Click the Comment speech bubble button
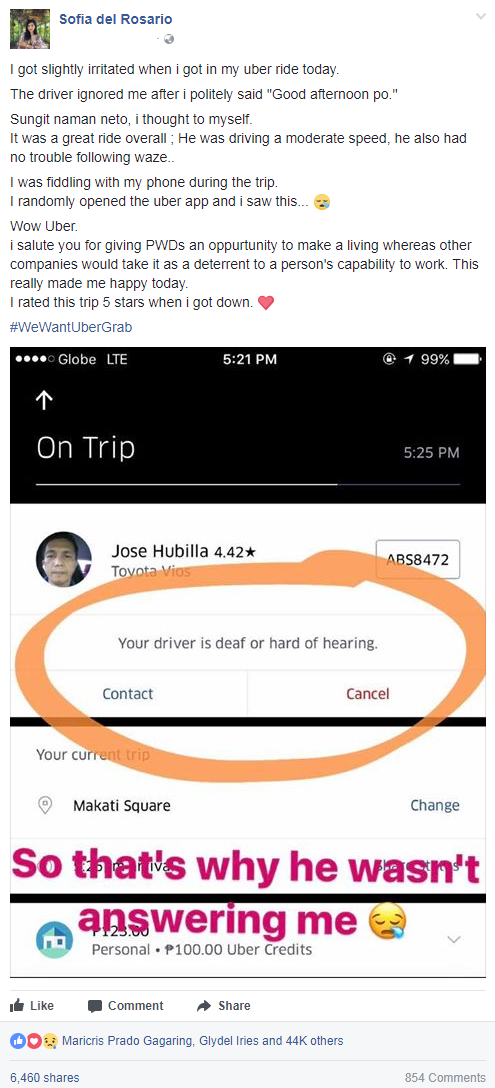This screenshot has height=1088, width=495. [x=126, y=1005]
